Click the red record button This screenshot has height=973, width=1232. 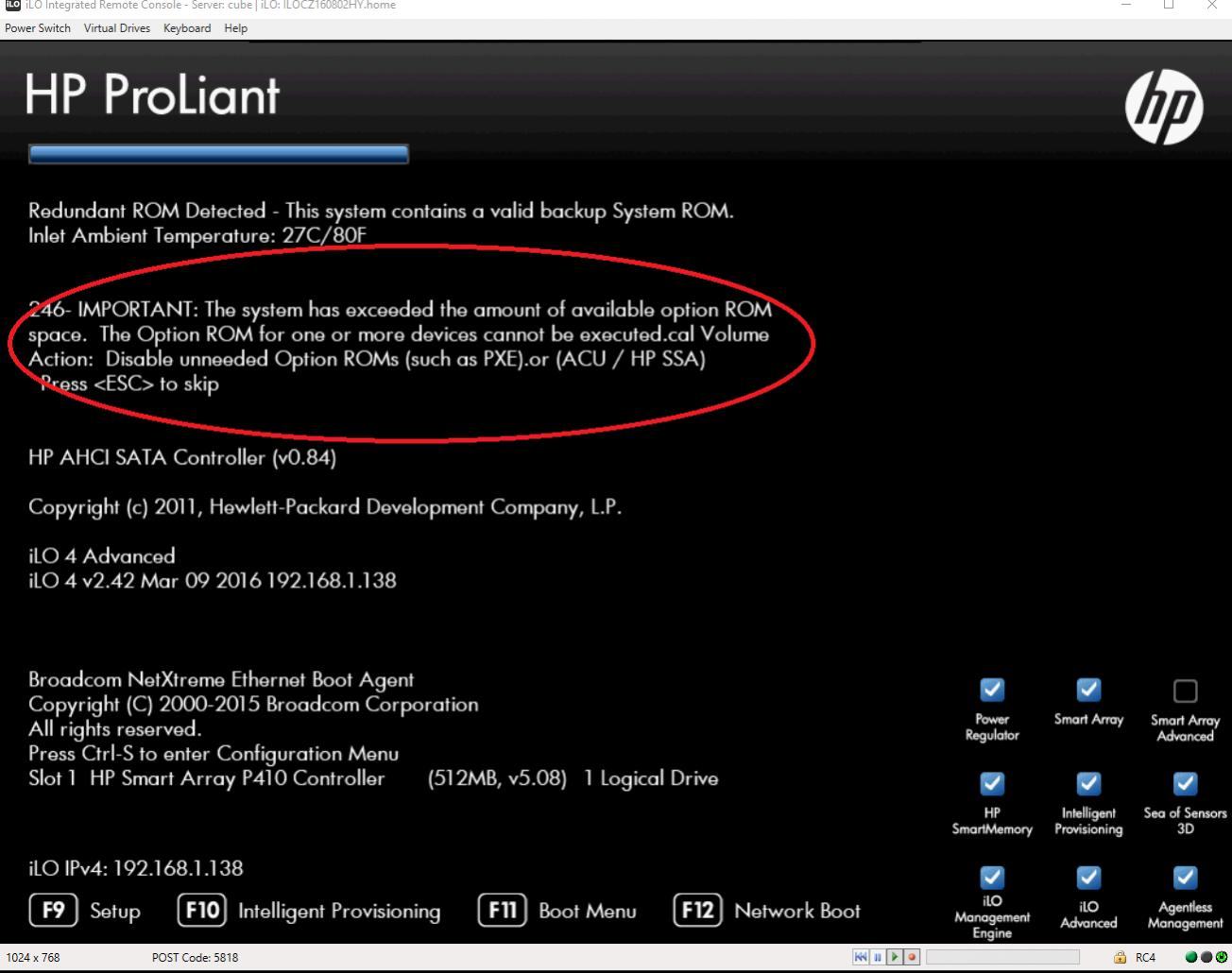912,957
